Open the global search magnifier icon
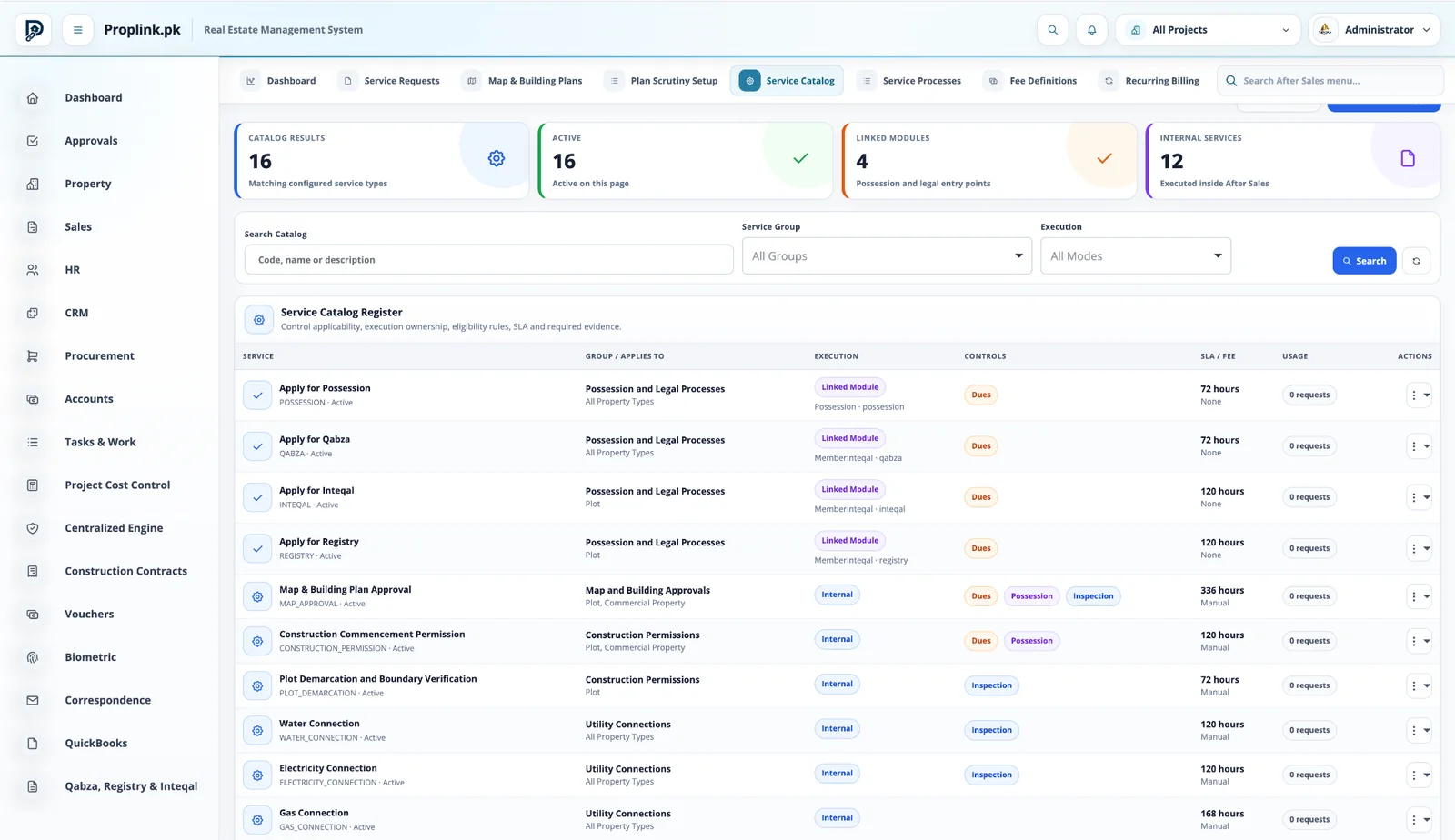This screenshot has height=840, width=1455. (1052, 30)
